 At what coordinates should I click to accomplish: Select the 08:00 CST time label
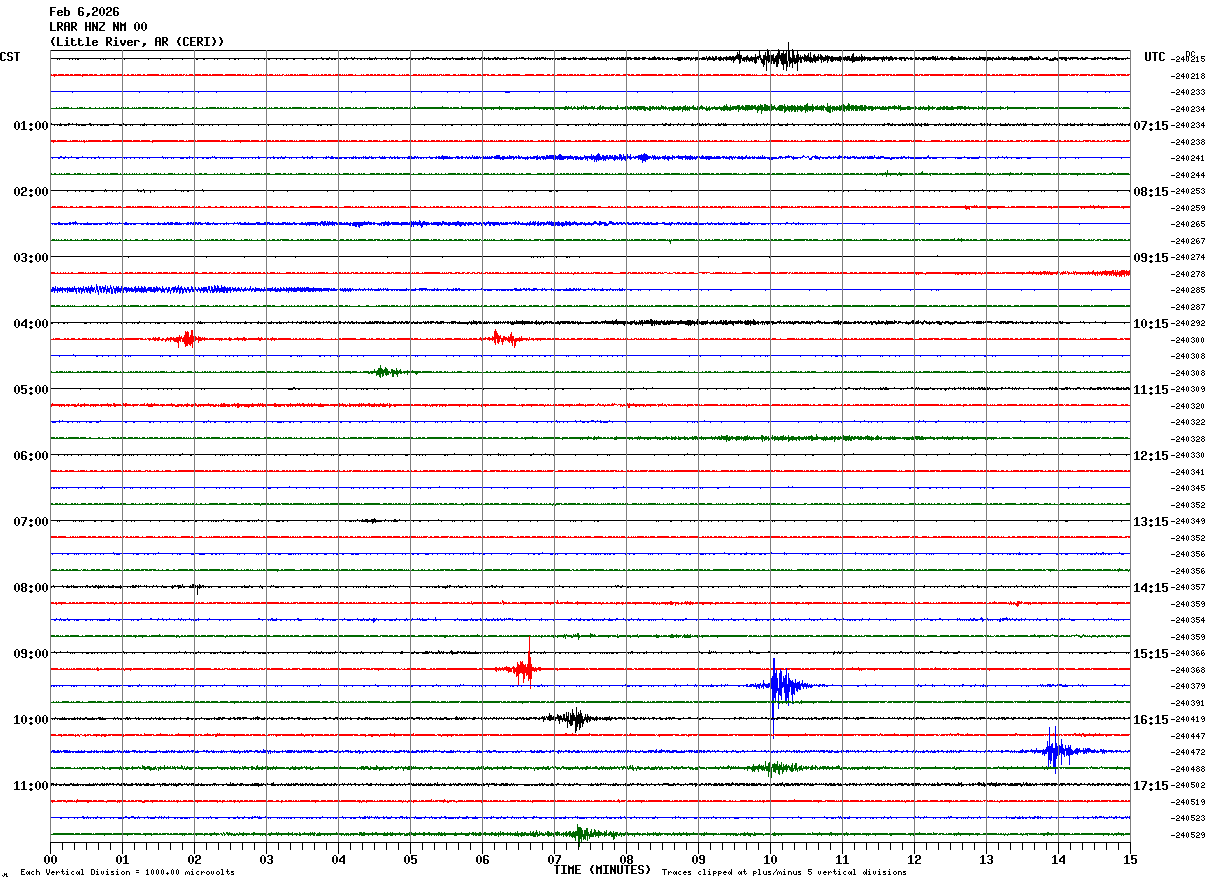(x=31, y=587)
